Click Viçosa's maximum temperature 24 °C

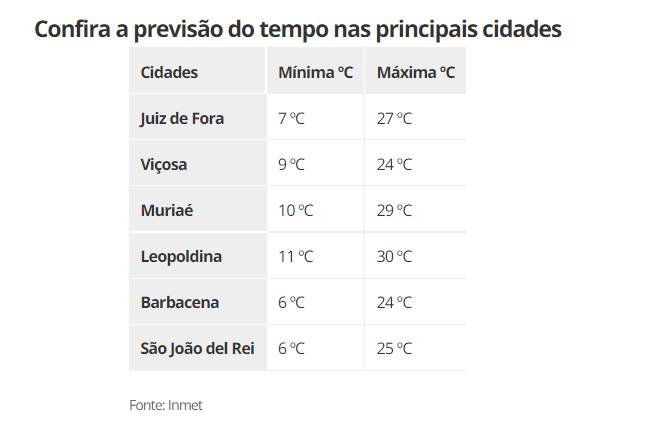[394, 164]
